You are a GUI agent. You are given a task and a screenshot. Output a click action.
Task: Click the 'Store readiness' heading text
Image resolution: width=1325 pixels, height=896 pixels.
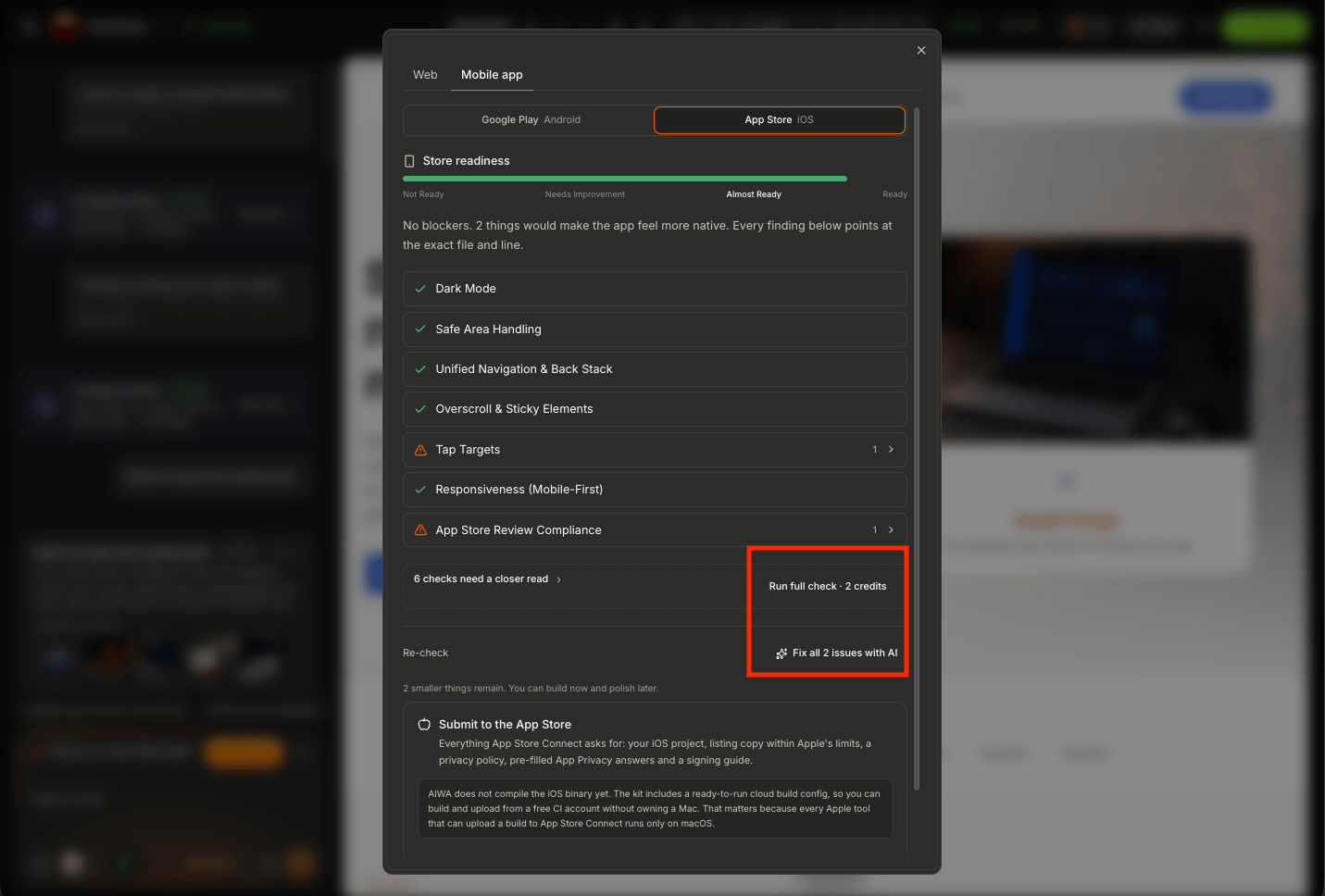pos(466,161)
